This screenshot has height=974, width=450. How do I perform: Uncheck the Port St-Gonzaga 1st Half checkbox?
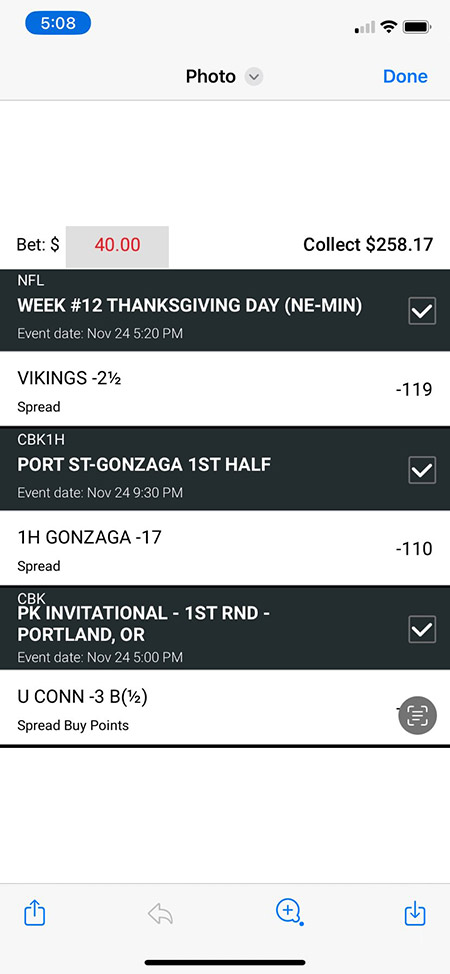pyautogui.click(x=422, y=470)
